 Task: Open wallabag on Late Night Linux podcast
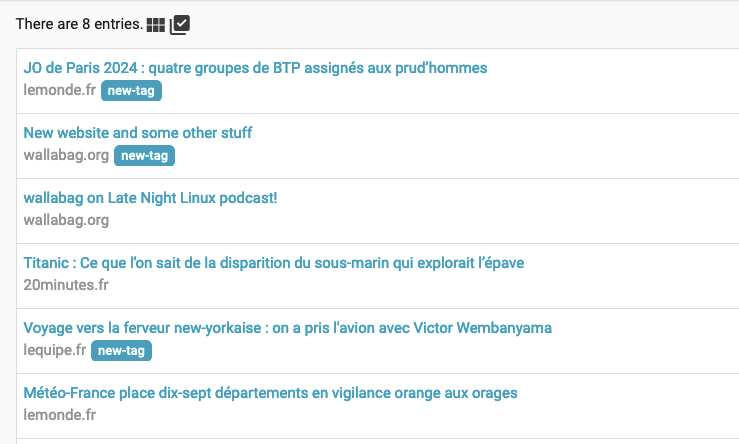[x=150, y=198]
